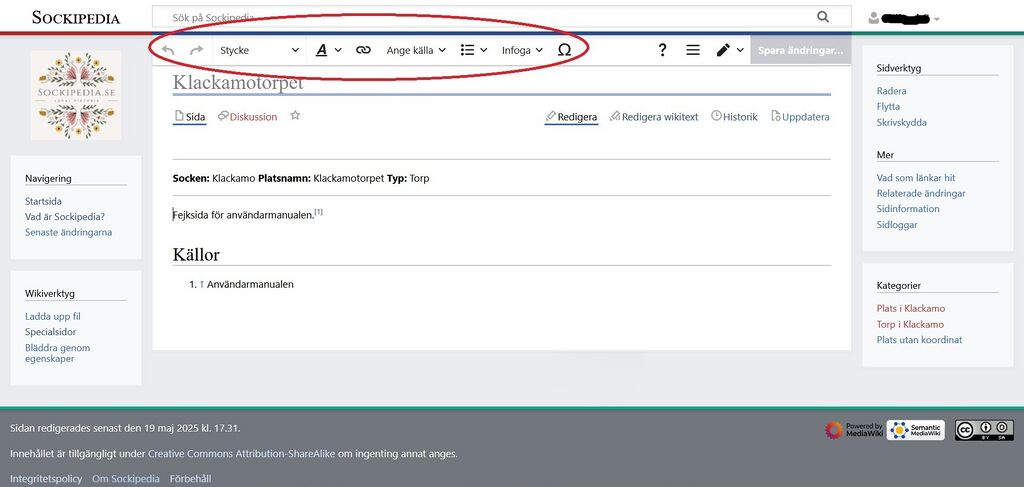Toggle the watchlist star for this page

295,116
